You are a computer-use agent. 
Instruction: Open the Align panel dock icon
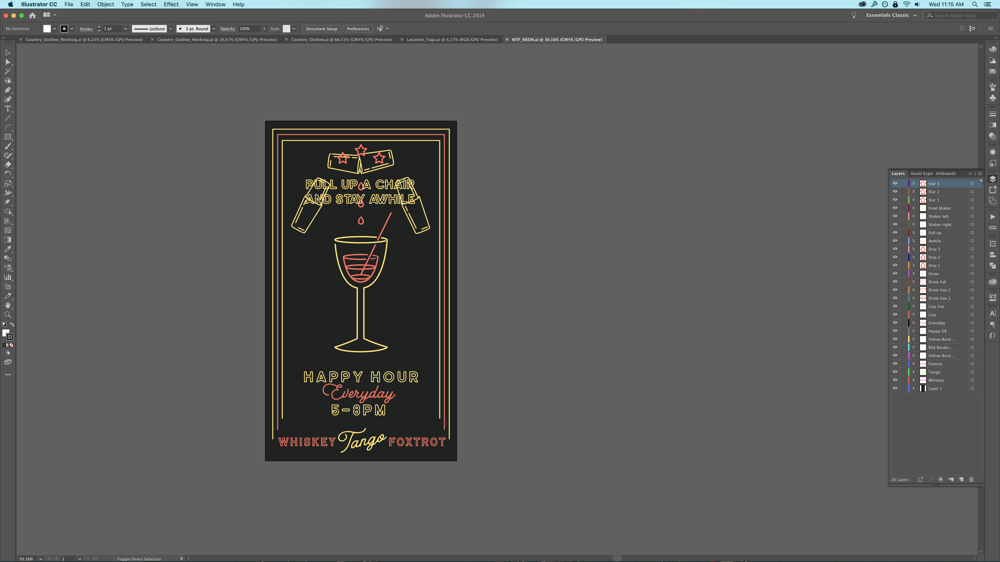992,255
